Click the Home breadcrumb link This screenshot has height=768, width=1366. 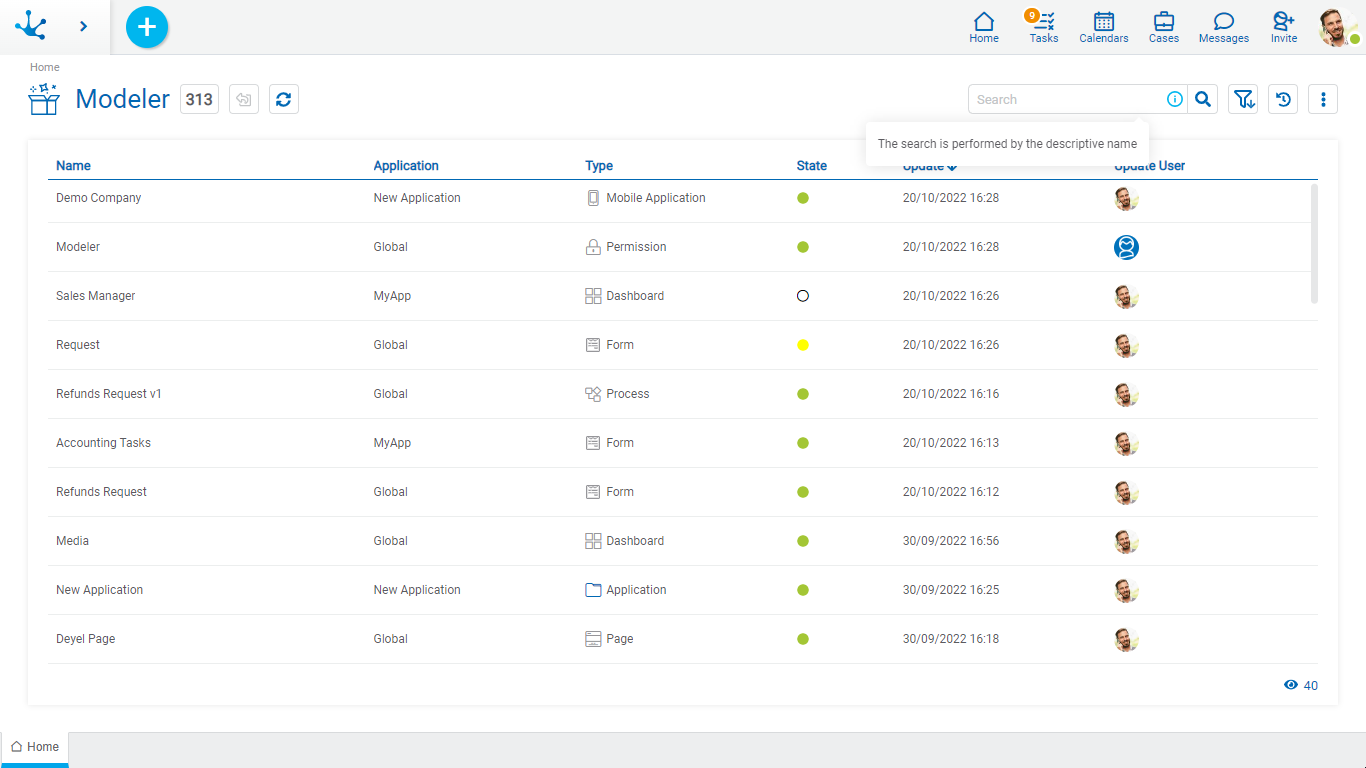click(44, 67)
